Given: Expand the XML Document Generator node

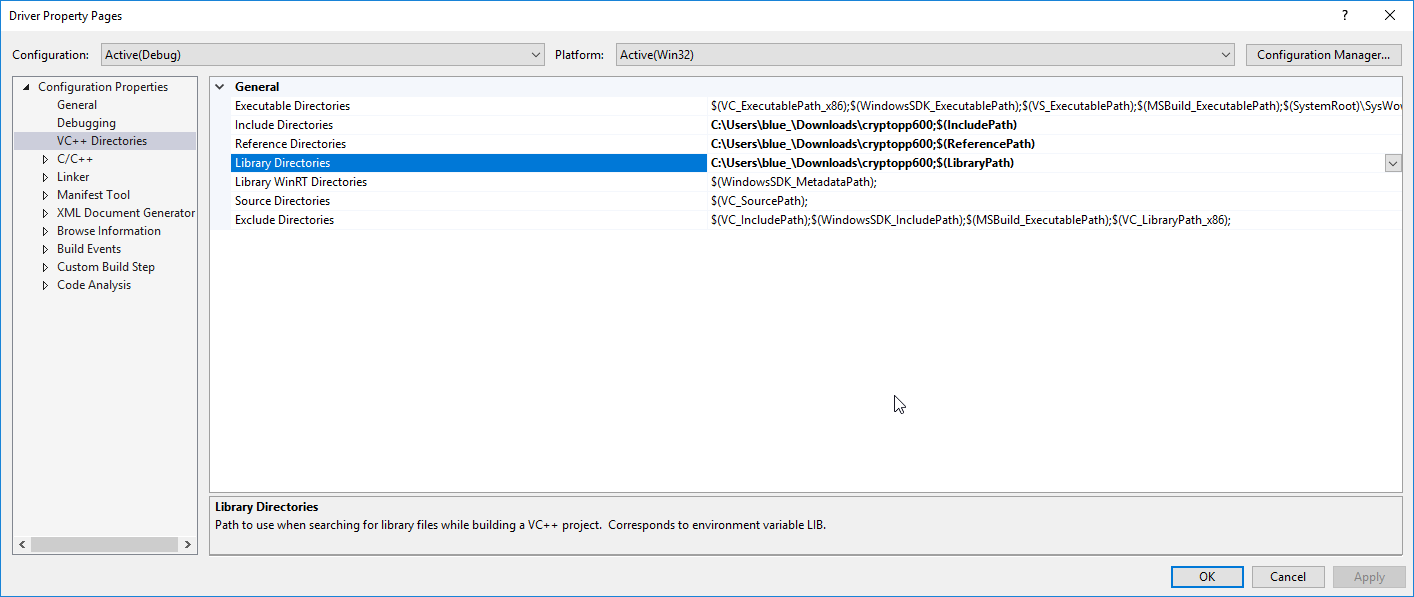Looking at the screenshot, I should (x=44, y=212).
